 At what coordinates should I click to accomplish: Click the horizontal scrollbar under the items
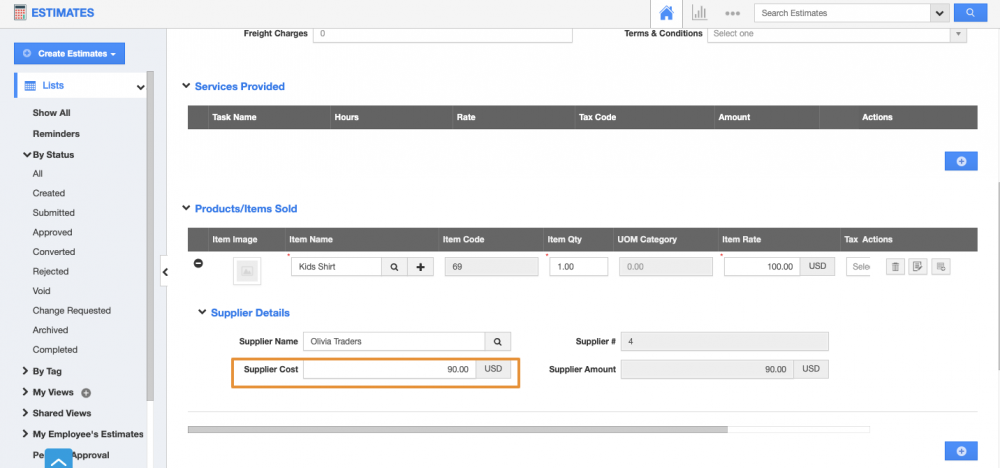[x=457, y=430]
